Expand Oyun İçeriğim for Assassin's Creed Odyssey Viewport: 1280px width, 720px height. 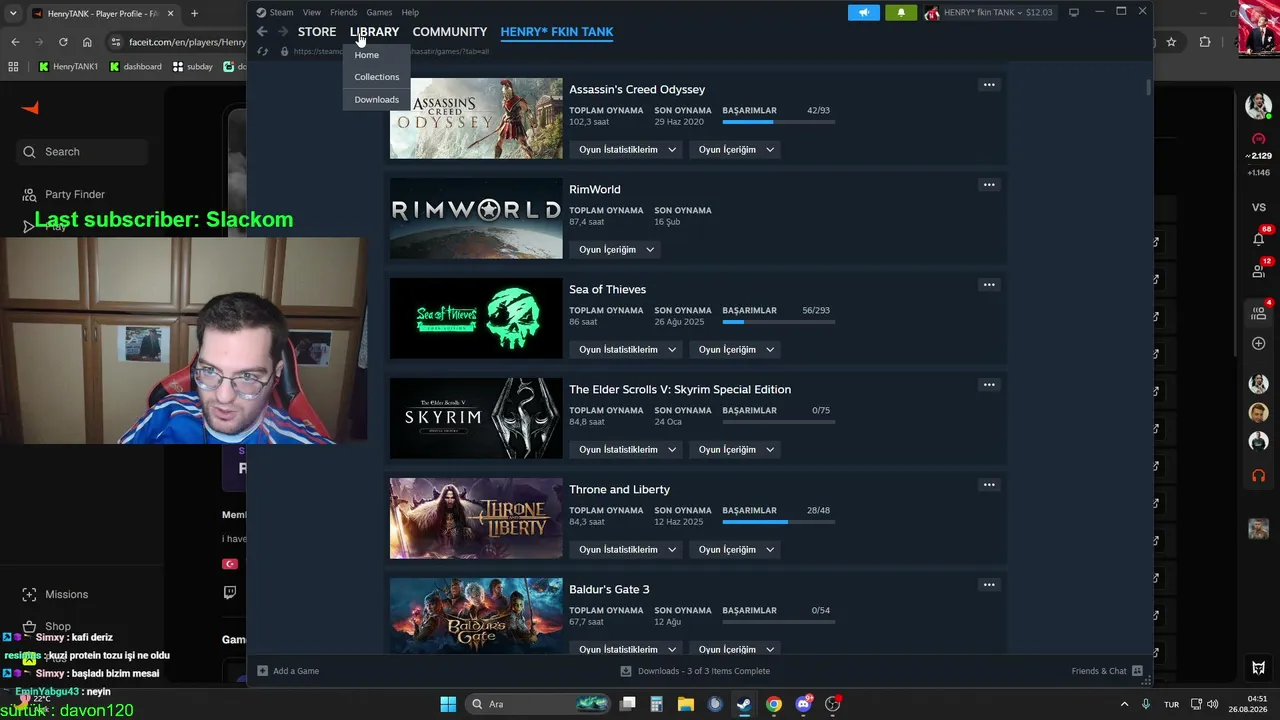pyautogui.click(x=737, y=150)
